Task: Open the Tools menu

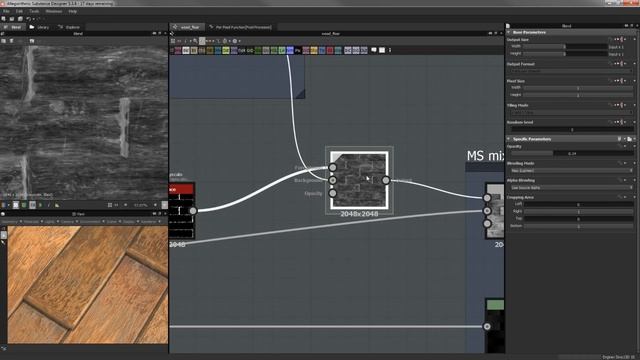Action: tap(34, 11)
